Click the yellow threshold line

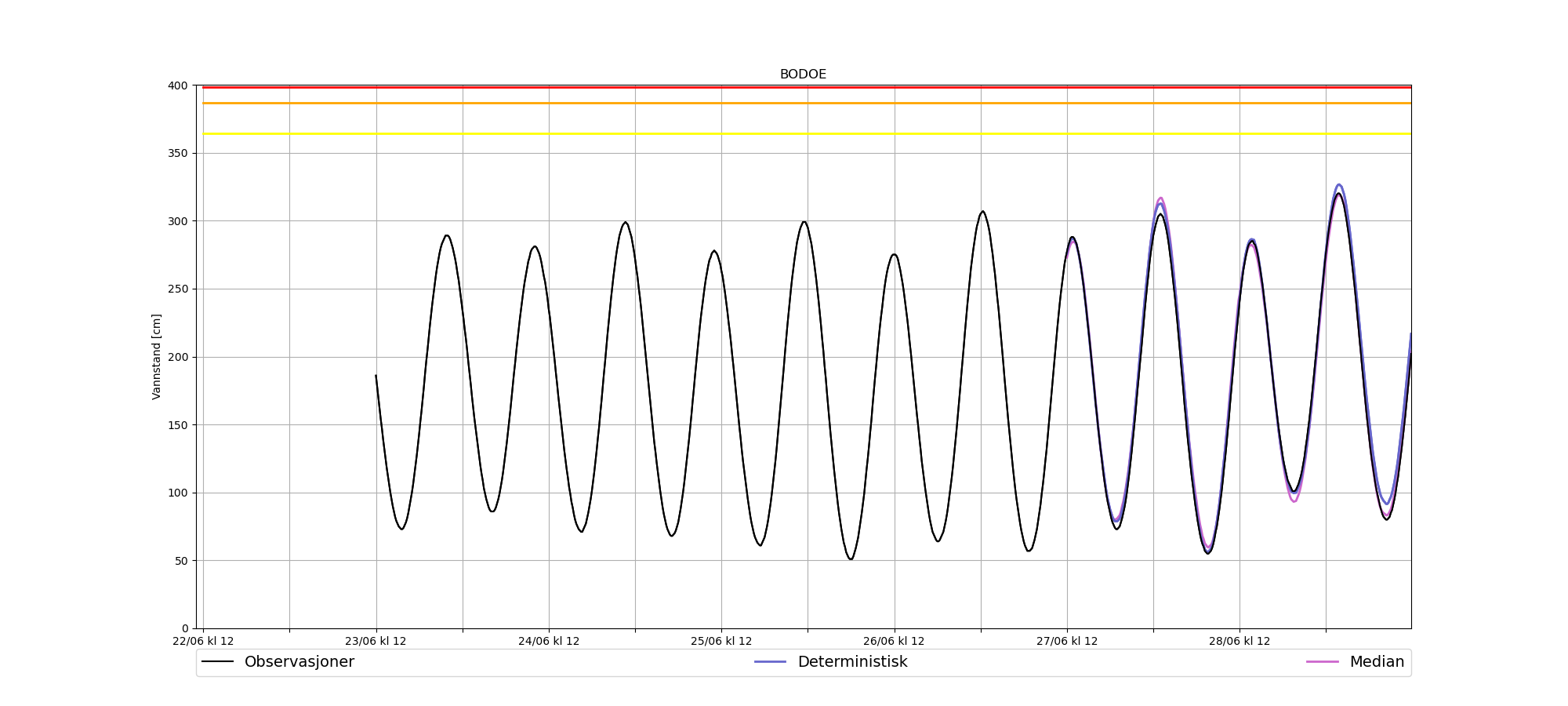(x=807, y=133)
